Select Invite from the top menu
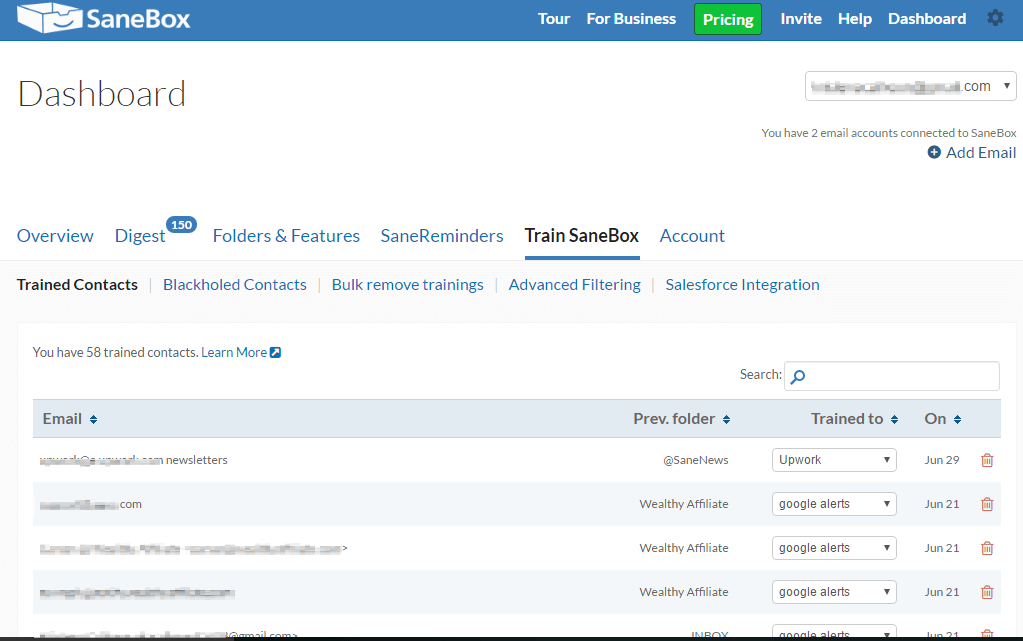Image resolution: width=1023 pixels, height=641 pixels. [800, 18]
